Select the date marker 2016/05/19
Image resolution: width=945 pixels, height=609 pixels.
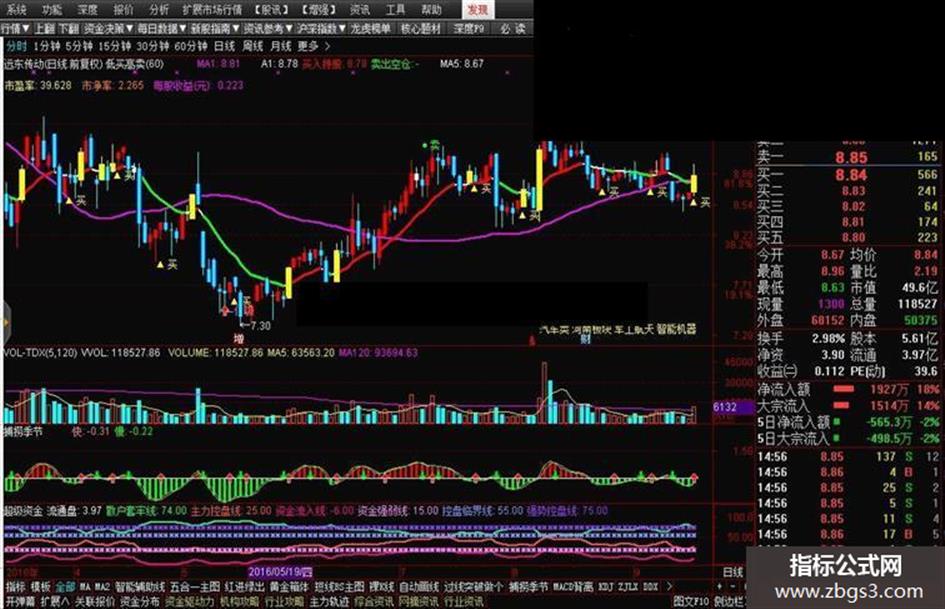280,572
